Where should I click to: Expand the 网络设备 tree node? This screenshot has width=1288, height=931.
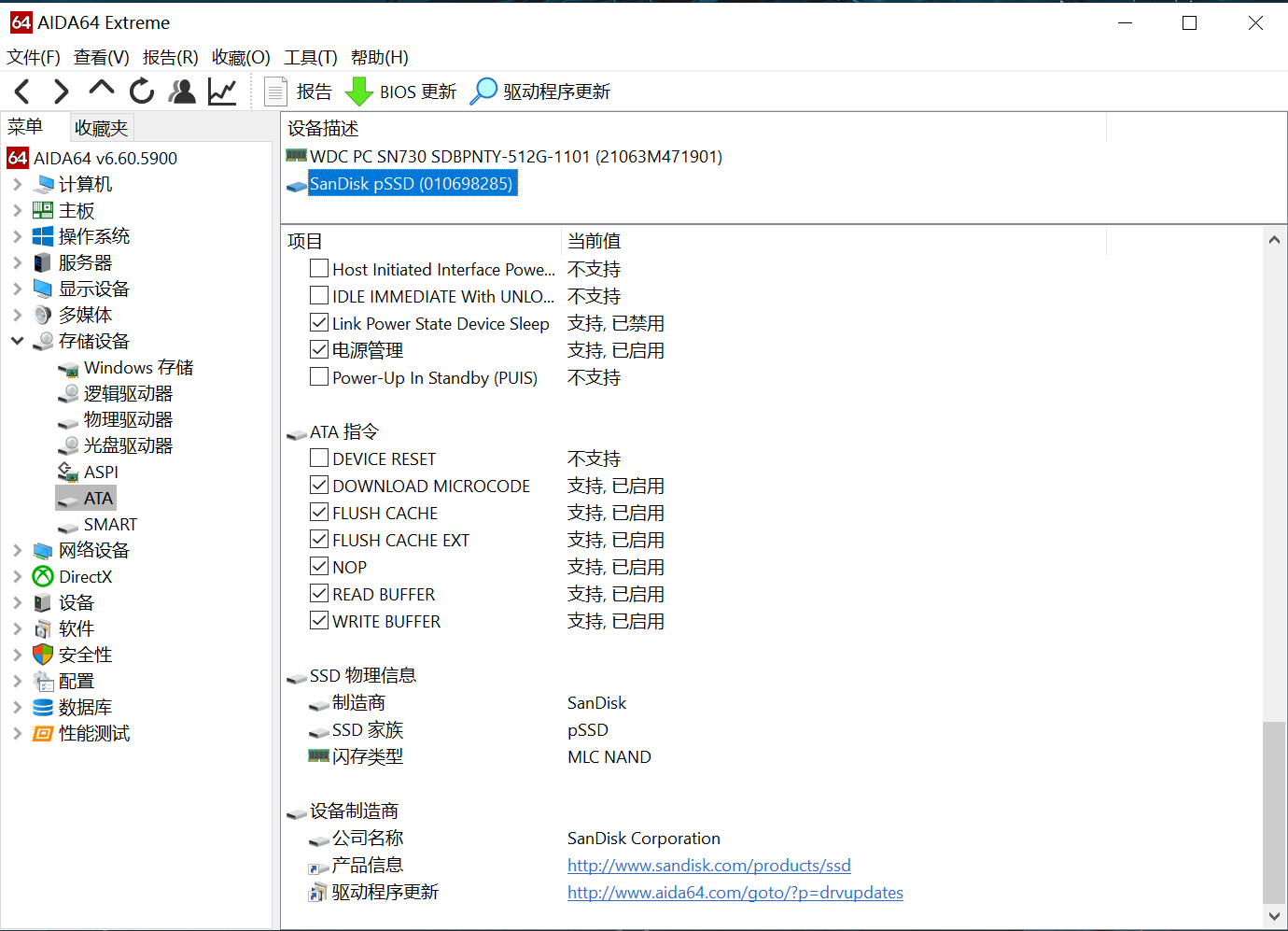17,550
